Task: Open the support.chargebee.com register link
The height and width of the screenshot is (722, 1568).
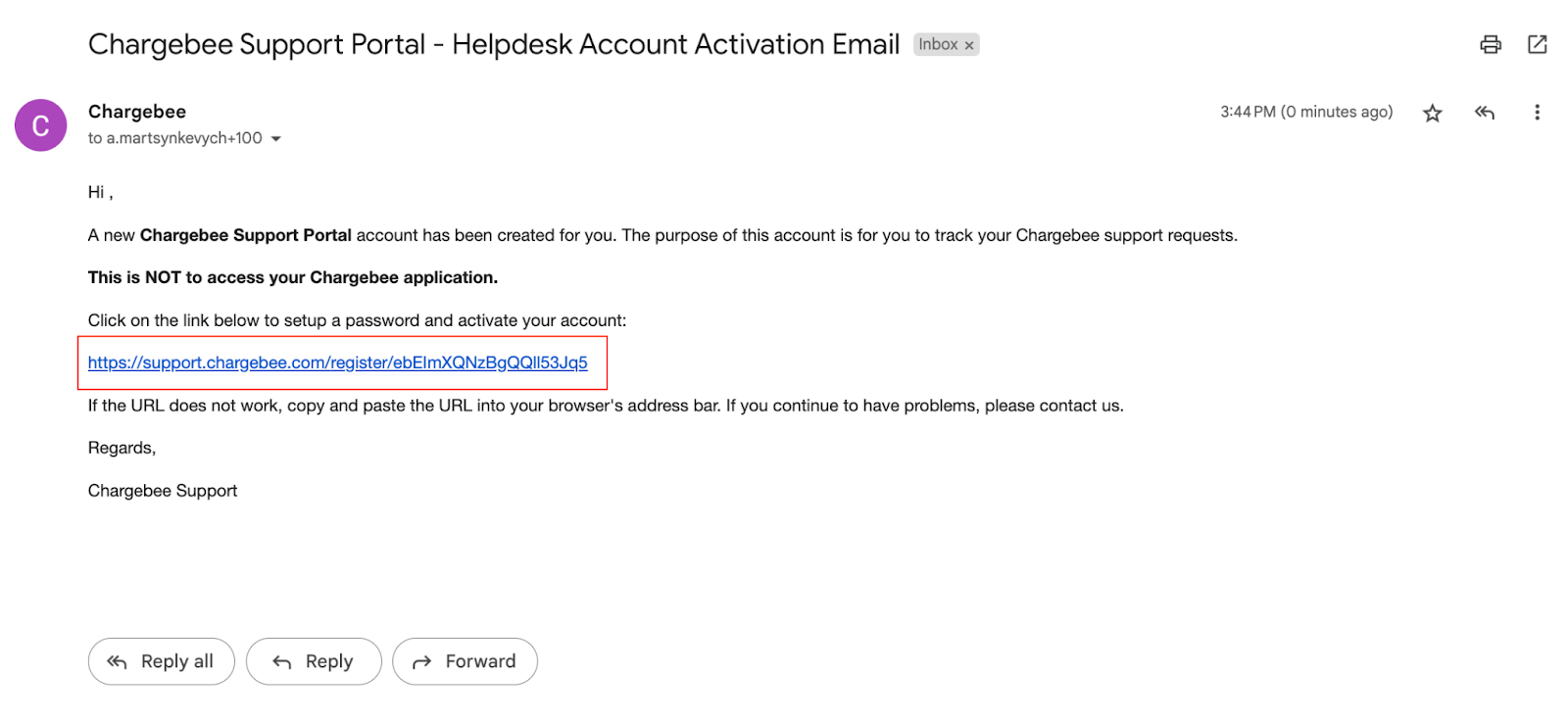Action: click(337, 362)
